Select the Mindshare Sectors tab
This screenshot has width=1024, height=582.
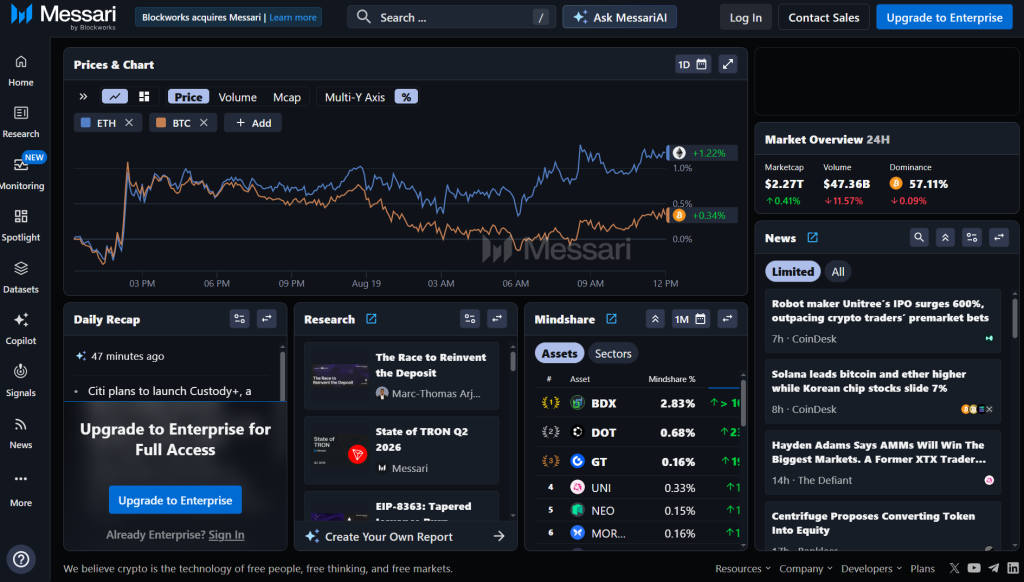click(x=613, y=353)
